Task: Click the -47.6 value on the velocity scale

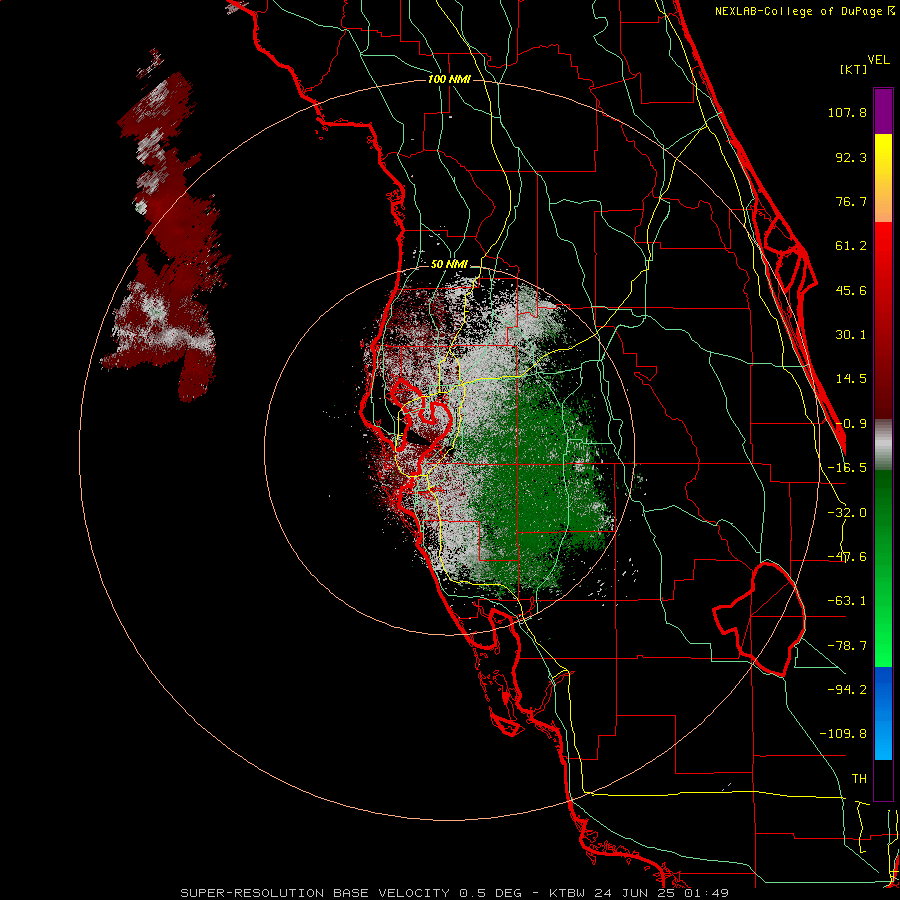Action: click(847, 557)
